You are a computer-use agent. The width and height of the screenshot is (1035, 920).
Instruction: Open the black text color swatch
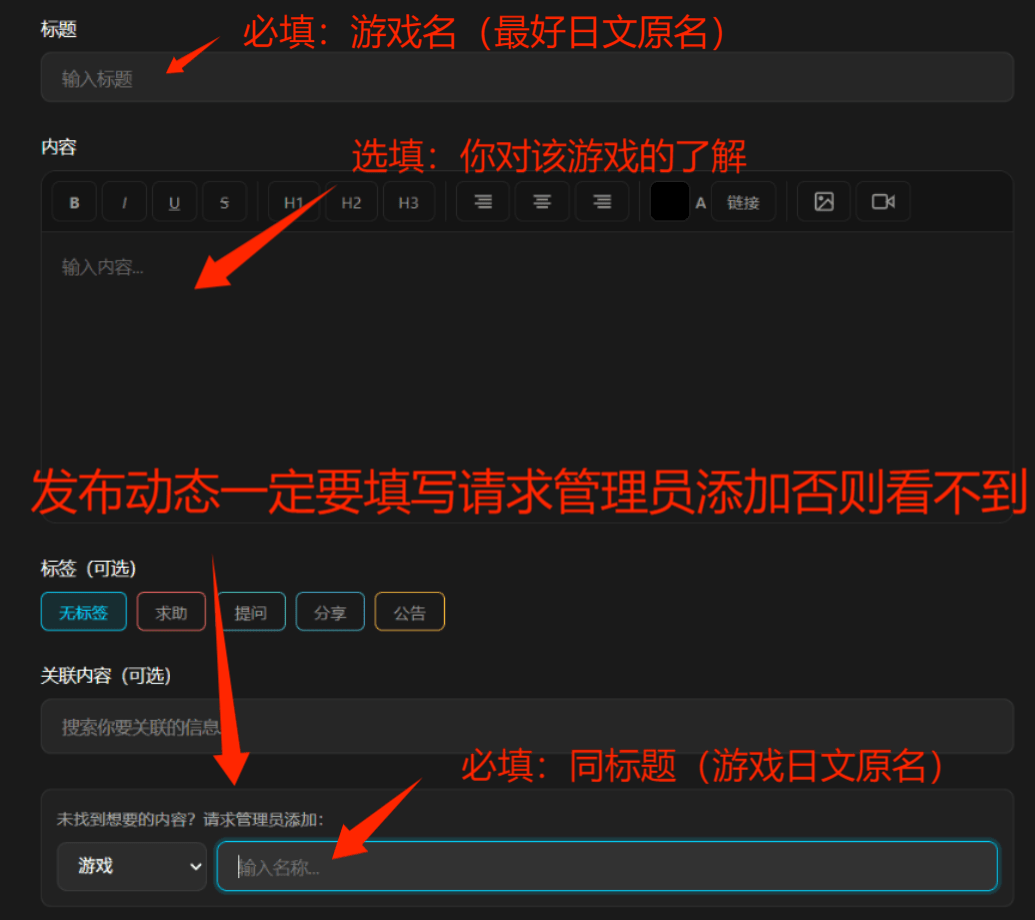point(669,202)
